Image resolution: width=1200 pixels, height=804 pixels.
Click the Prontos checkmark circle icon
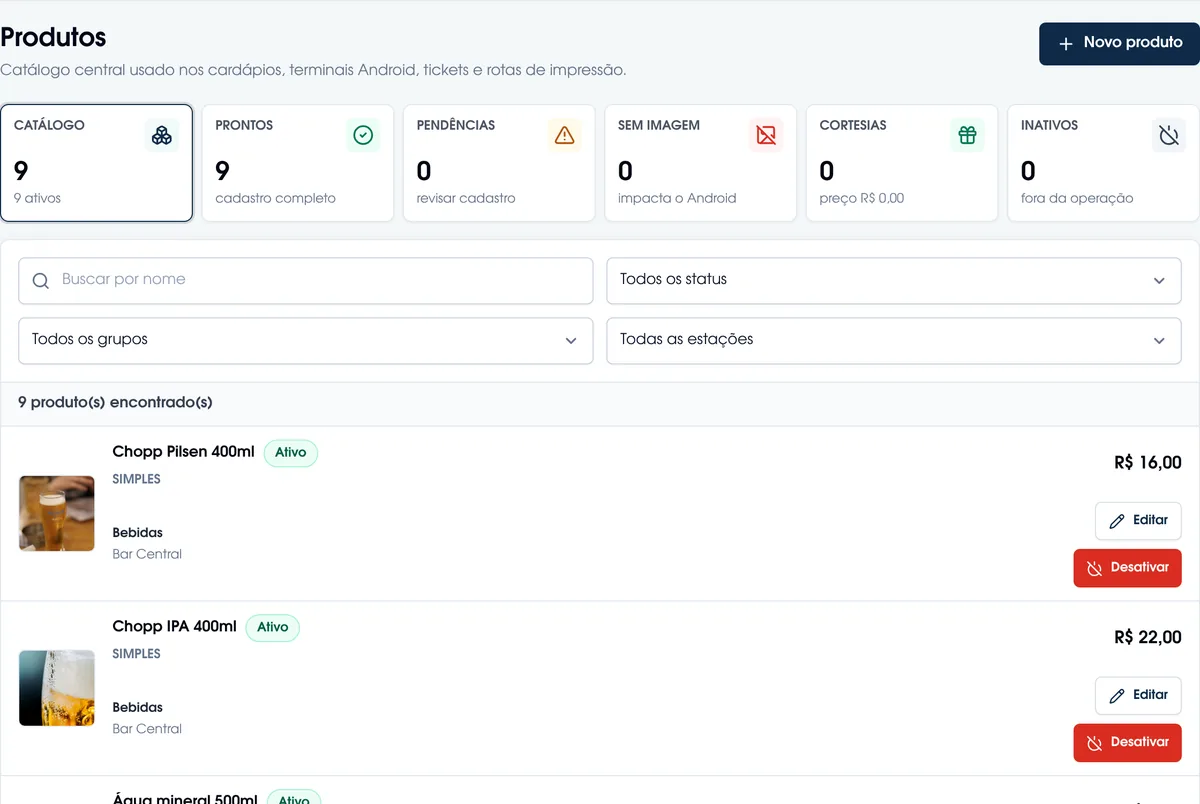(x=363, y=135)
